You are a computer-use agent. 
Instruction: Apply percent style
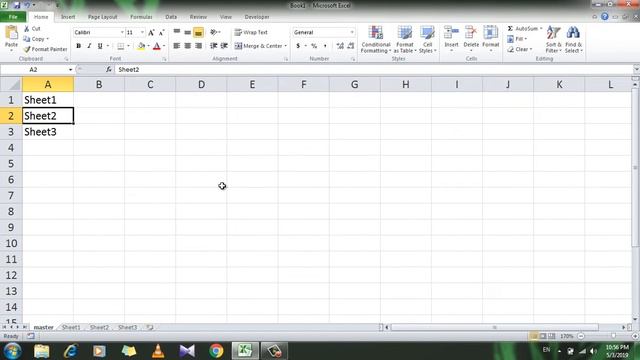pos(314,46)
